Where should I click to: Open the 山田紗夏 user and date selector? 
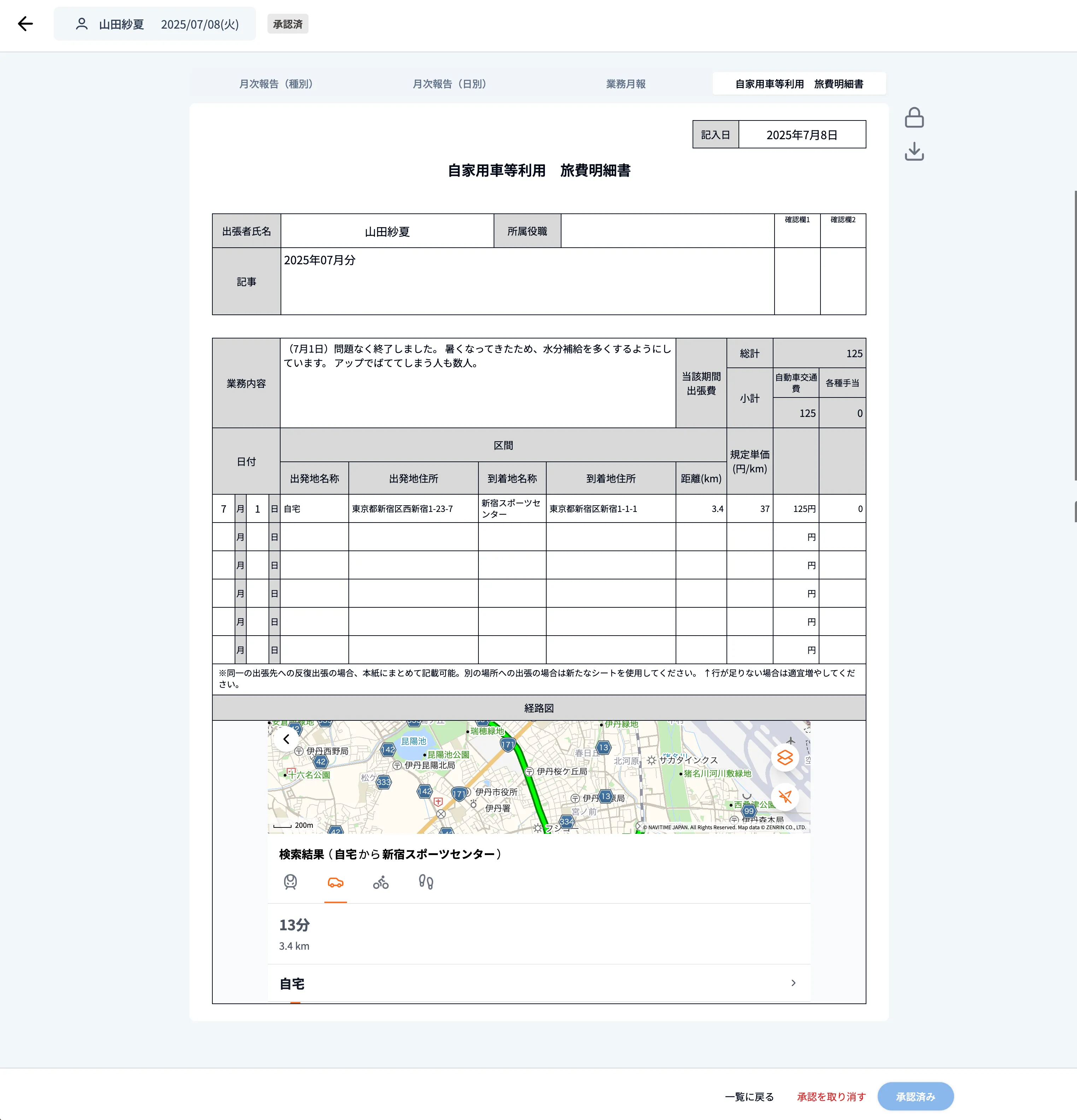pyautogui.click(x=155, y=24)
